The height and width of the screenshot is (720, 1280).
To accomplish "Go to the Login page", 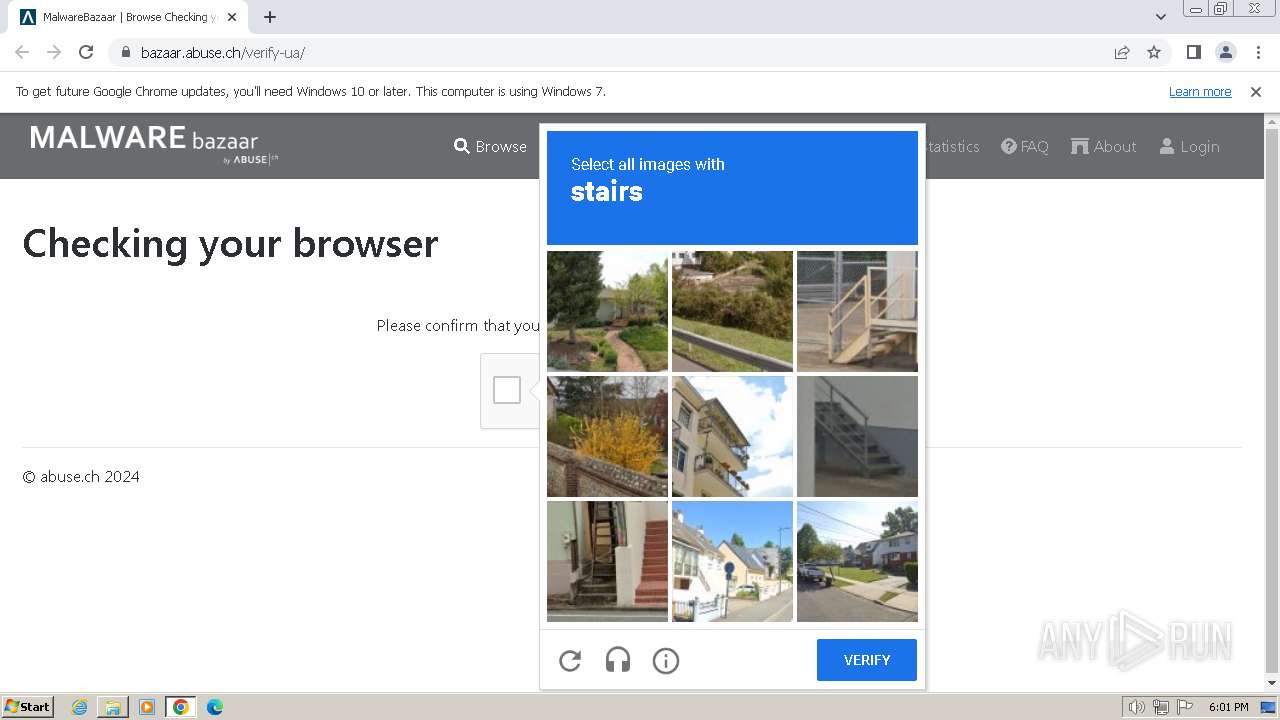I will point(1189,146).
